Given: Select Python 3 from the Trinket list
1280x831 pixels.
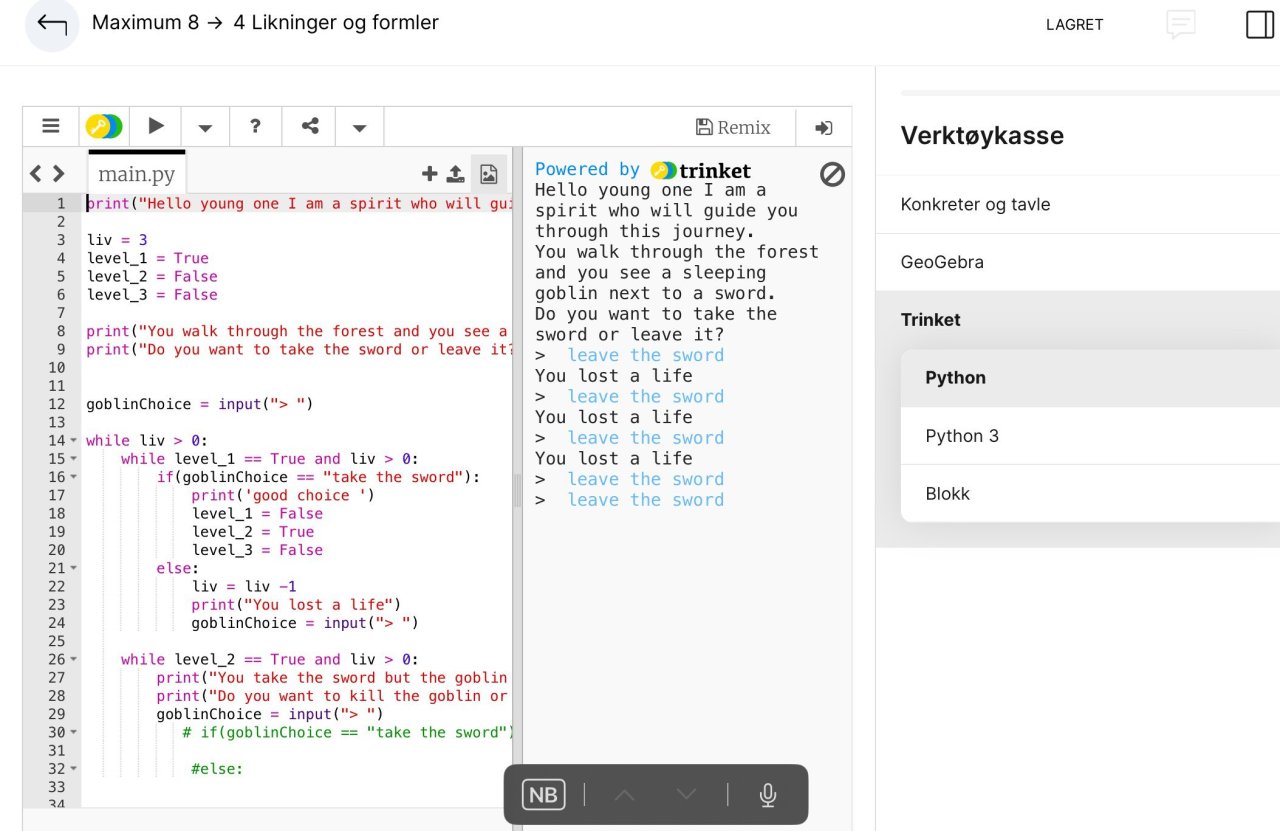Looking at the screenshot, I should 961,436.
